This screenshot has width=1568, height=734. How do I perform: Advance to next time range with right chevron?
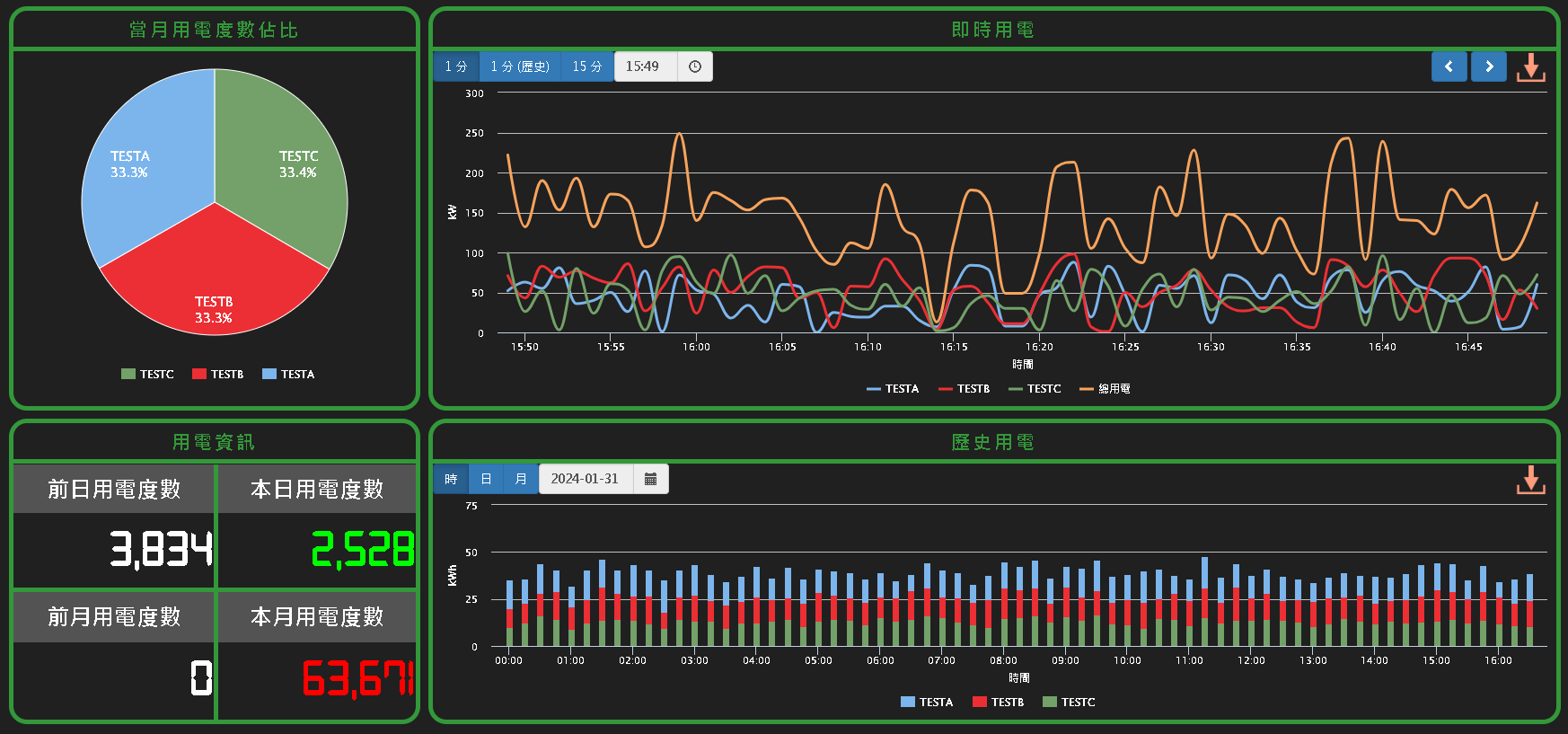pyautogui.click(x=1488, y=66)
